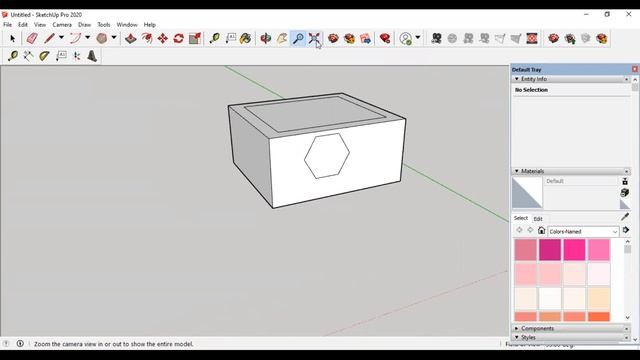640x360 pixels.
Task: Activate the Zoom magnifier tool
Action: 298,38
